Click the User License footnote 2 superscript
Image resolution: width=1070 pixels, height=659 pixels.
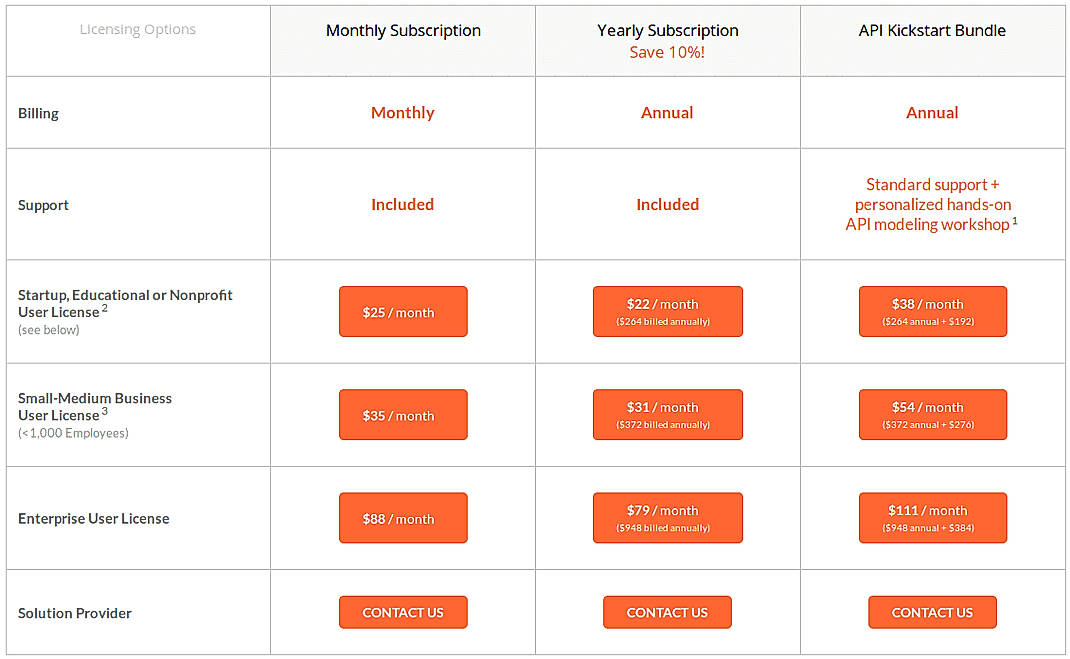coord(104,308)
